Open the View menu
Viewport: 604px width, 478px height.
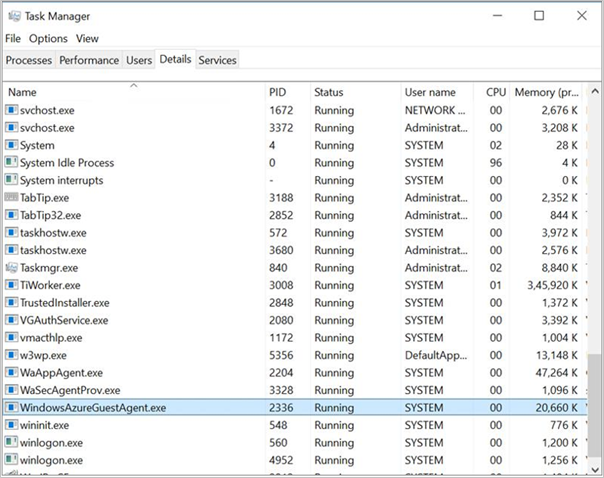[87, 39]
